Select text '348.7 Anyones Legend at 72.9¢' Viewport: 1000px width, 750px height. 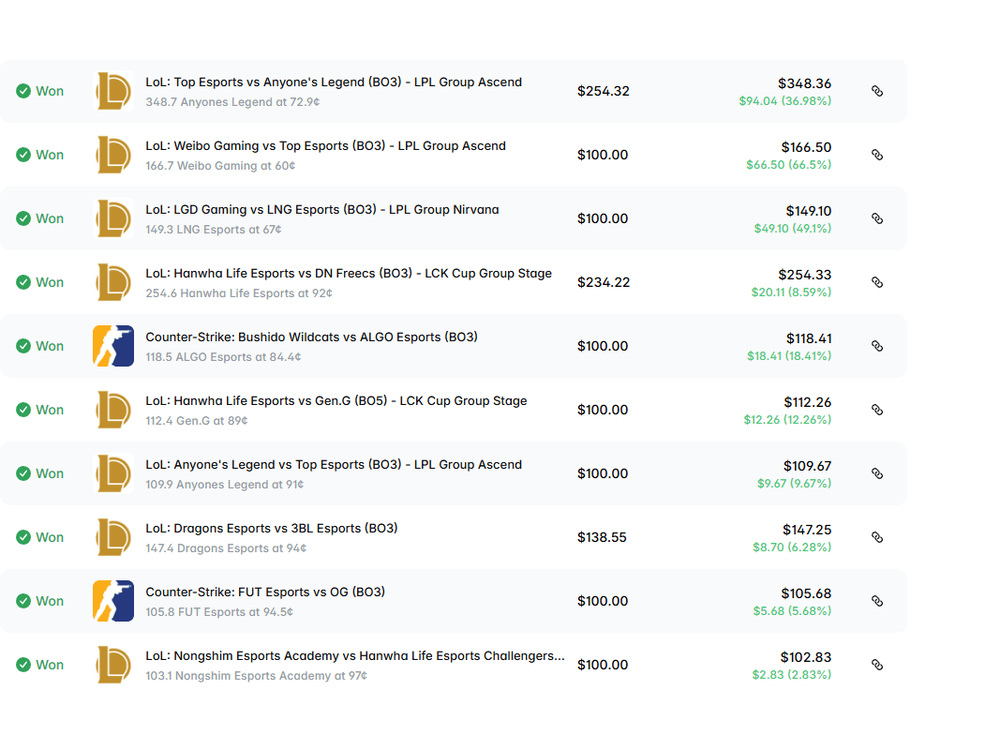(x=232, y=102)
